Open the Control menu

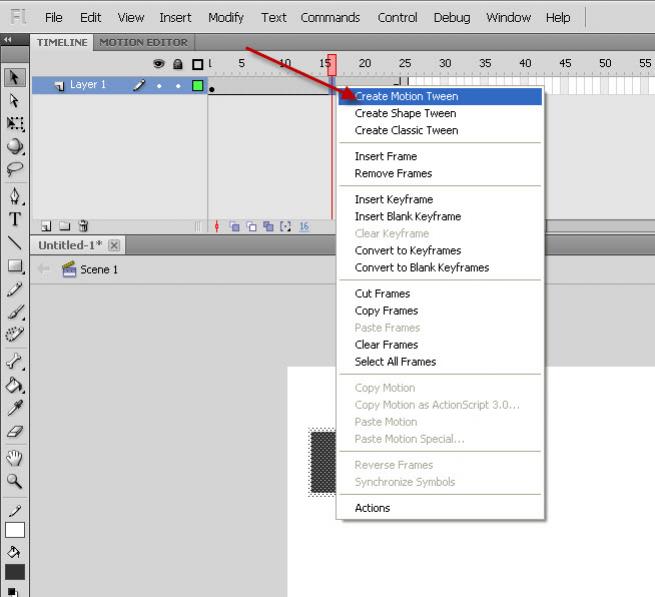pyautogui.click(x=397, y=18)
